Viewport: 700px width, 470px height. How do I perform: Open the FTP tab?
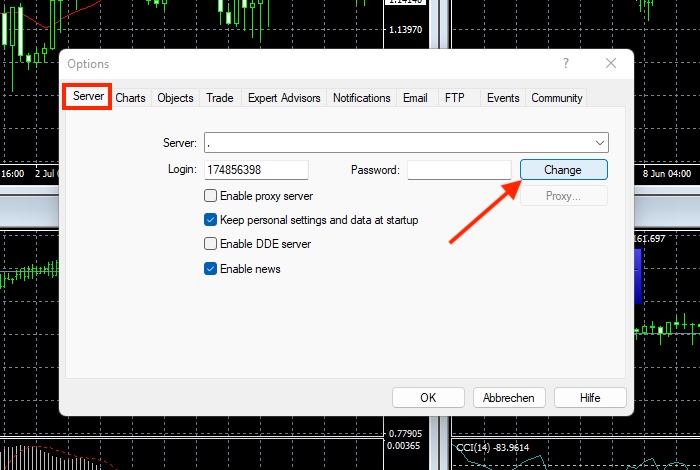tap(454, 98)
